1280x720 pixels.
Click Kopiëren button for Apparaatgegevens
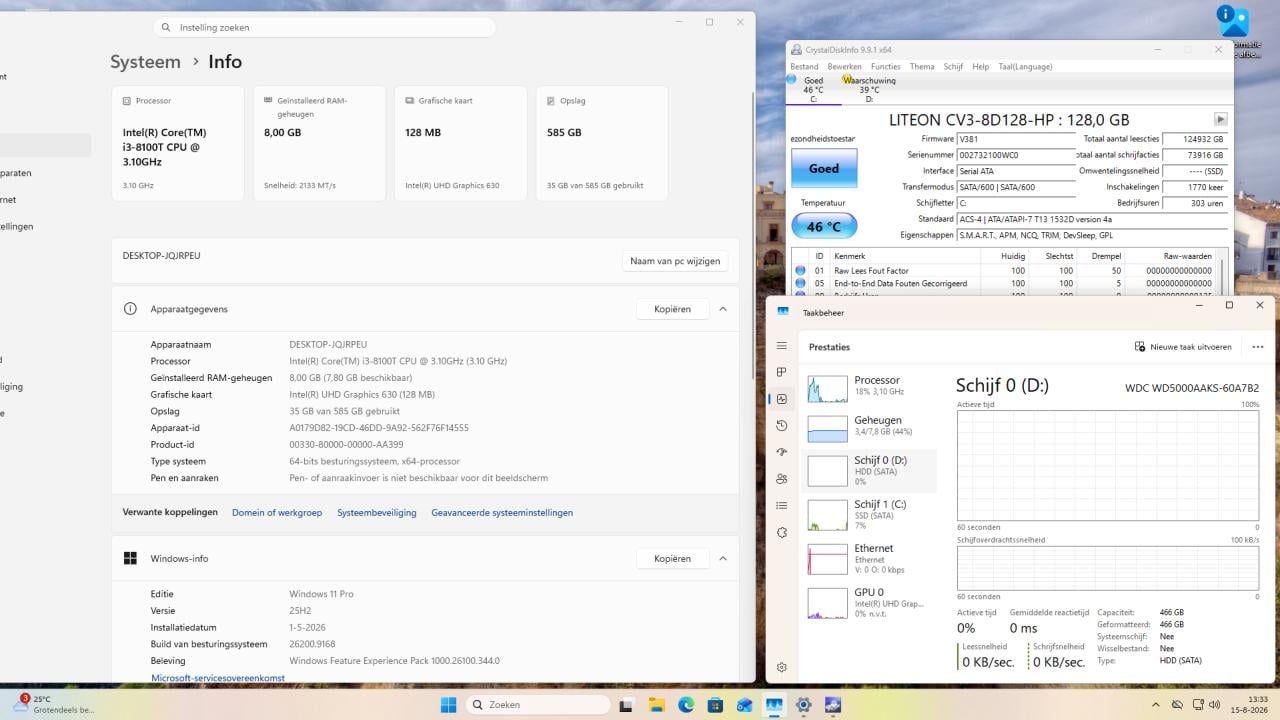coord(672,309)
